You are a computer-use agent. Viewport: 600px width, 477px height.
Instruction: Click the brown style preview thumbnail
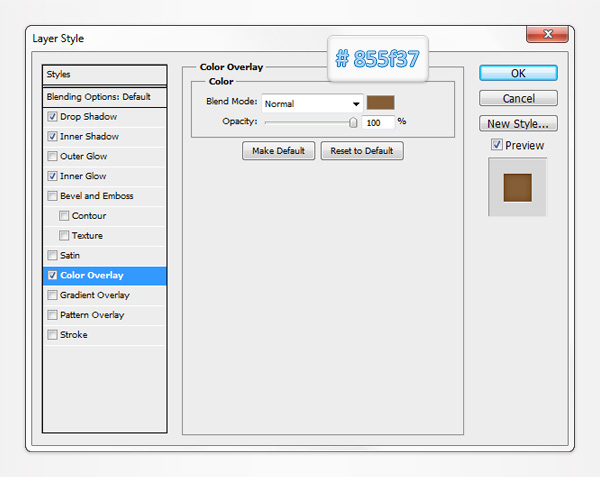coord(517,187)
